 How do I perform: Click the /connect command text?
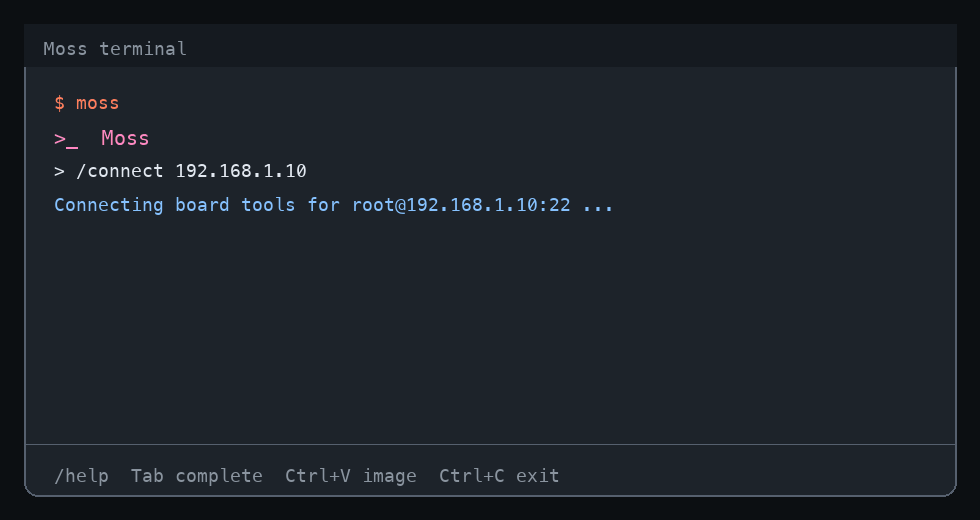point(119,171)
